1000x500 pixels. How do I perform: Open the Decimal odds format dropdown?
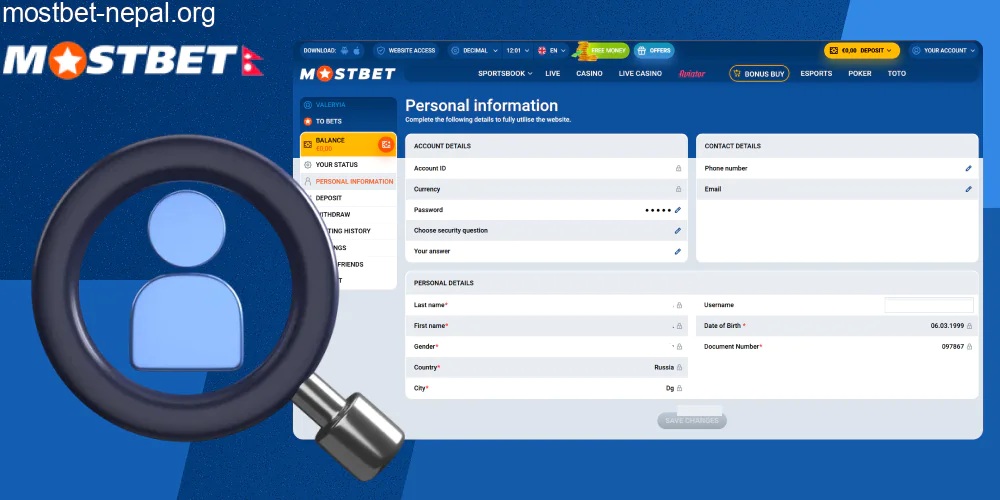[x=473, y=50]
